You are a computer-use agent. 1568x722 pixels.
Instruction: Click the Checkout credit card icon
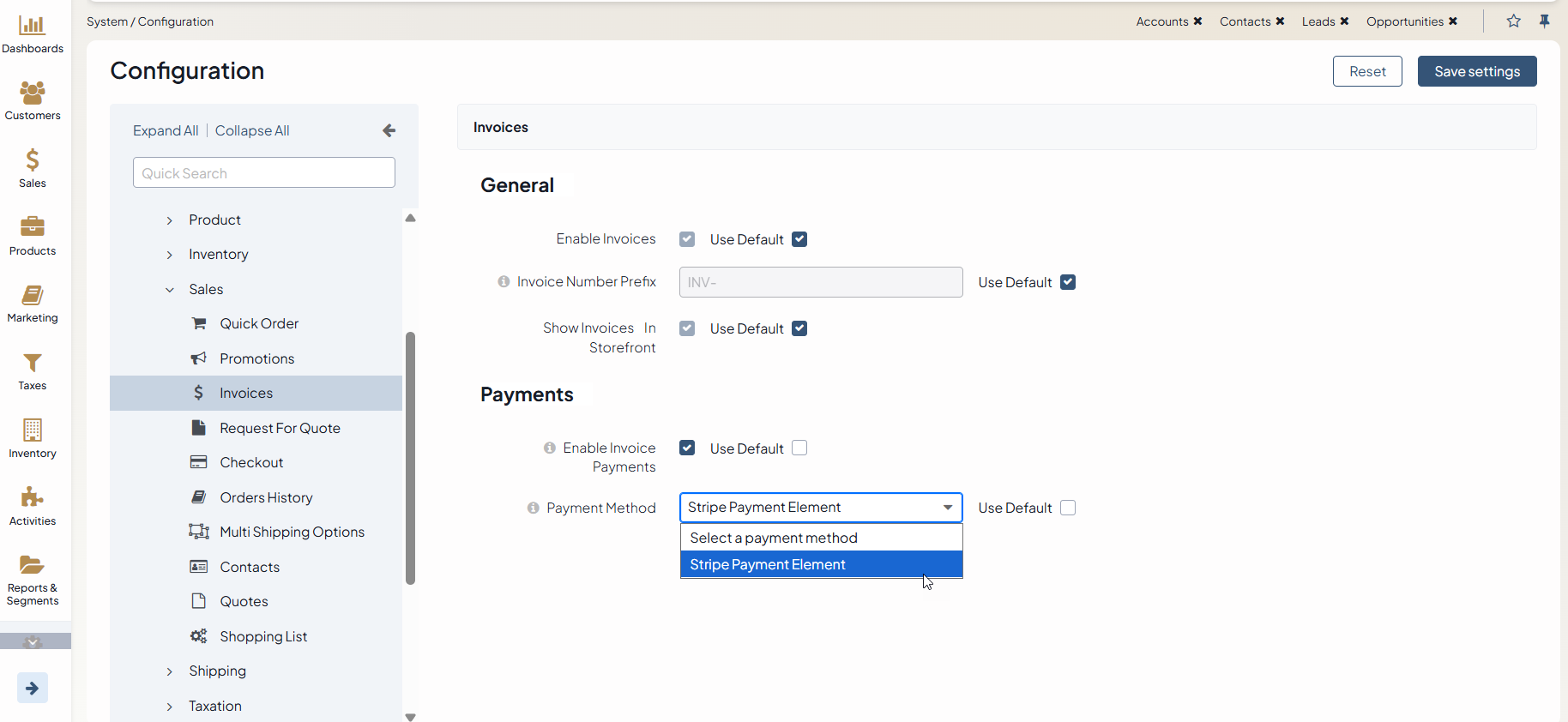(x=199, y=462)
